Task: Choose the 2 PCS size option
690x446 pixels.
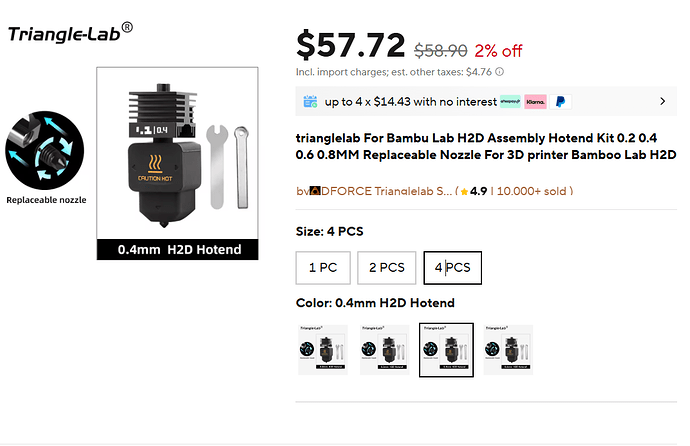Action: click(386, 268)
